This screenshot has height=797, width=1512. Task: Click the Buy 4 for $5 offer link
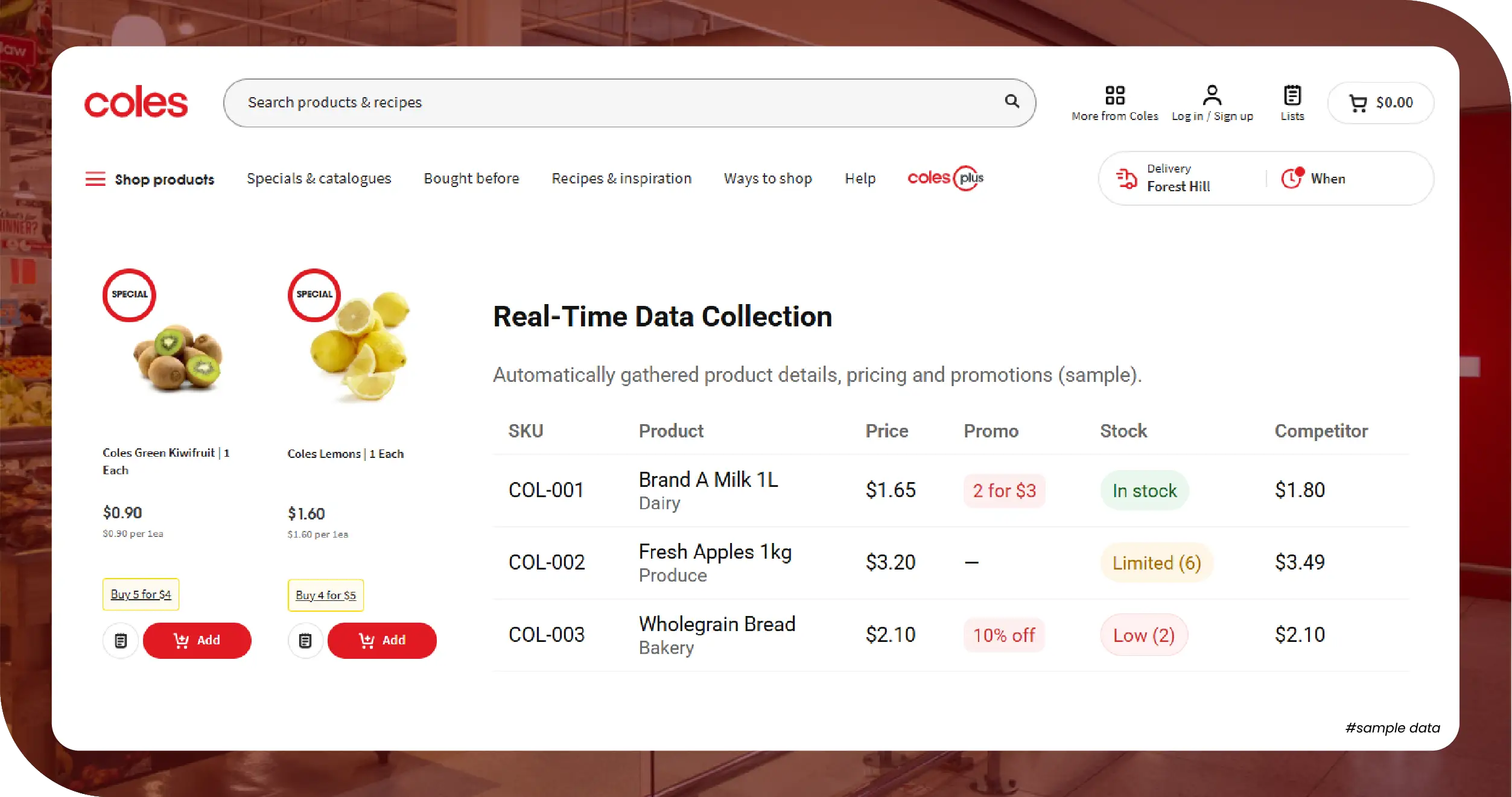pyautogui.click(x=326, y=595)
